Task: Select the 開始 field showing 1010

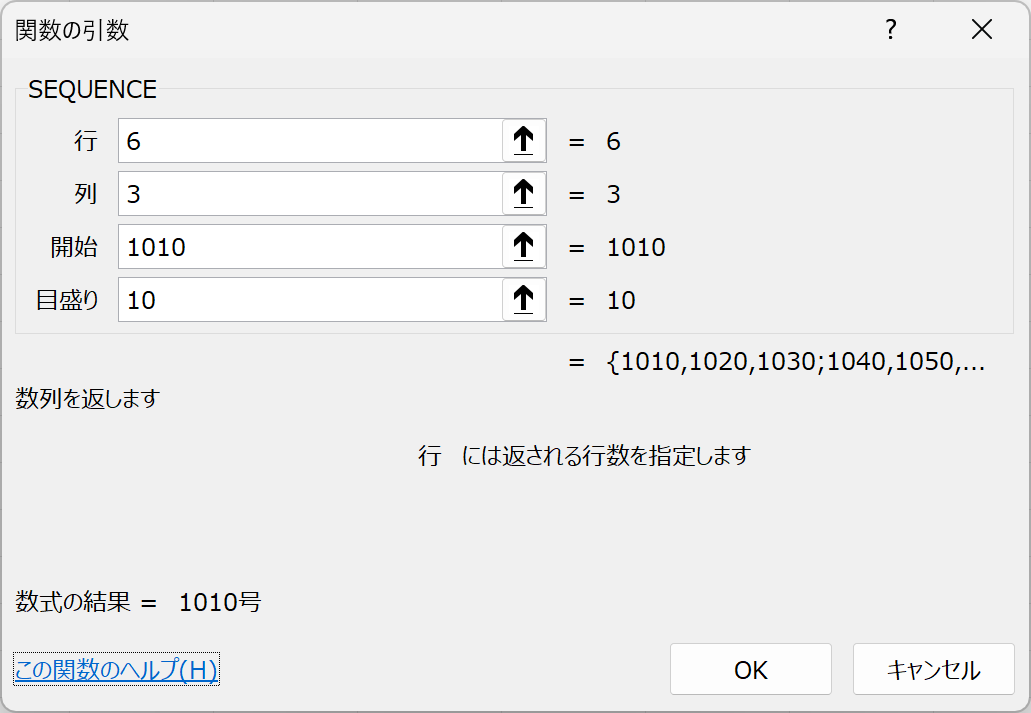Action: [310, 247]
